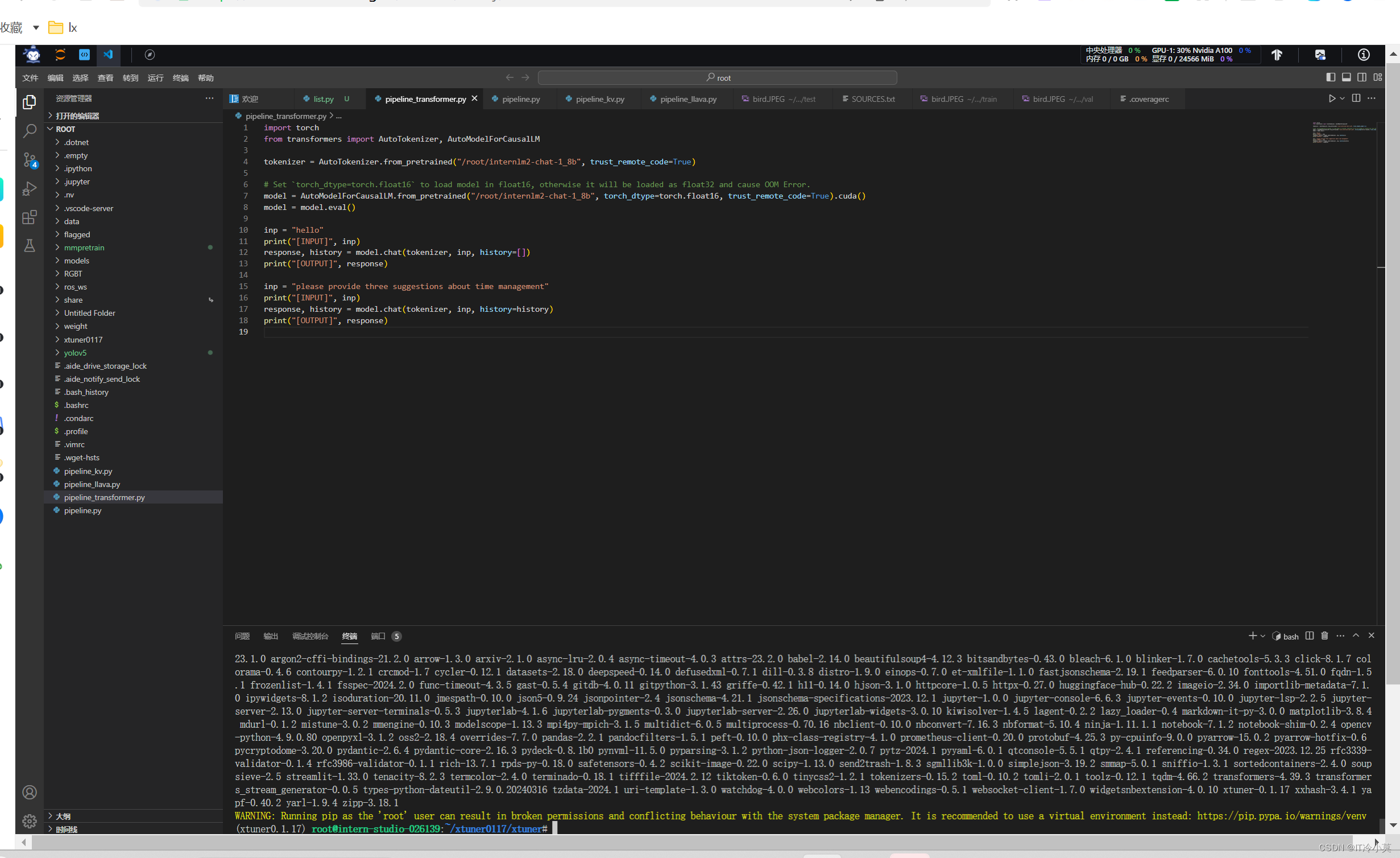The width and height of the screenshot is (1400, 858).
Task: Kill terminal with trash icon
Action: (x=1324, y=636)
